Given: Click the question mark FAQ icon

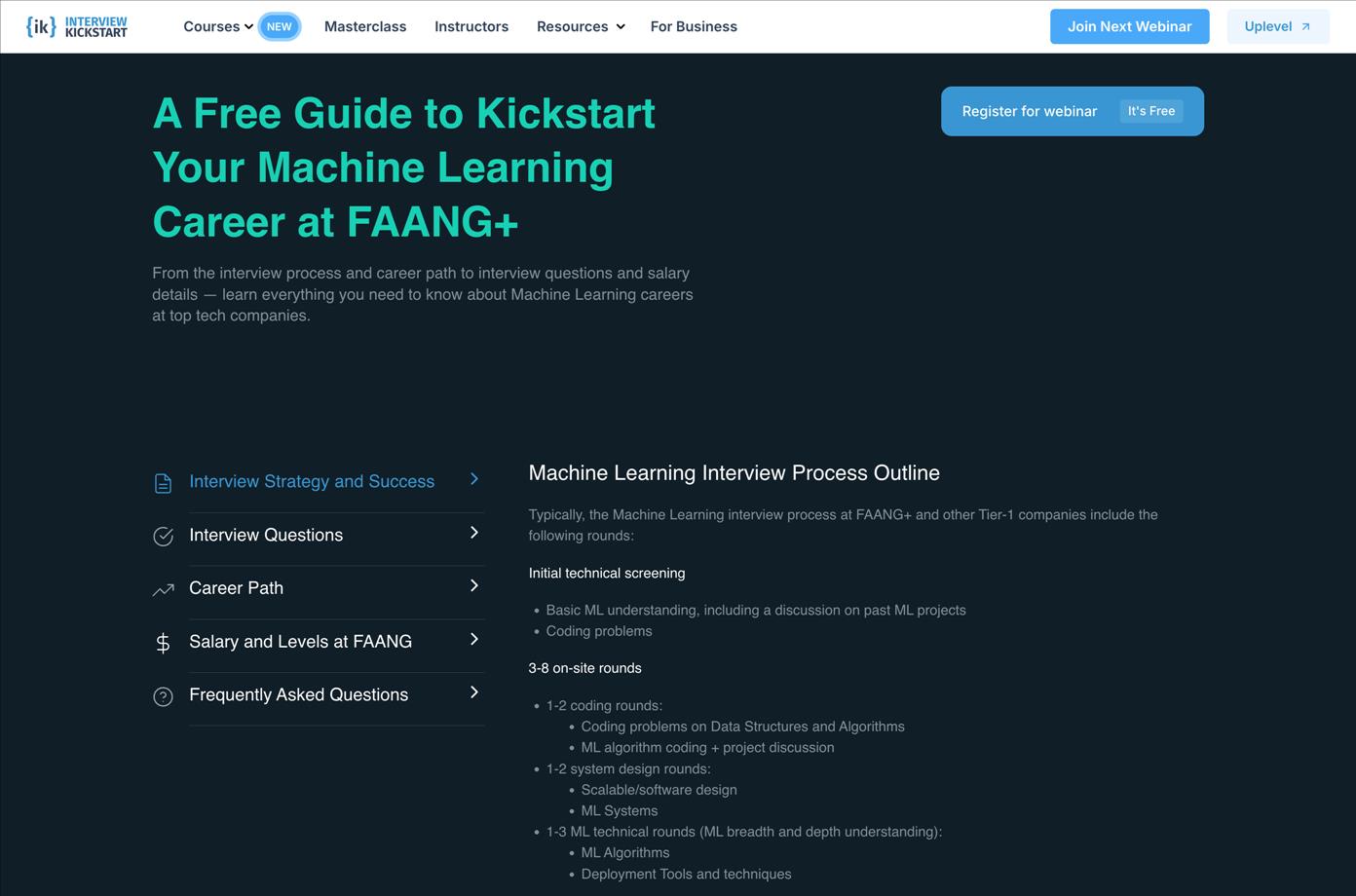Looking at the screenshot, I should [x=163, y=696].
